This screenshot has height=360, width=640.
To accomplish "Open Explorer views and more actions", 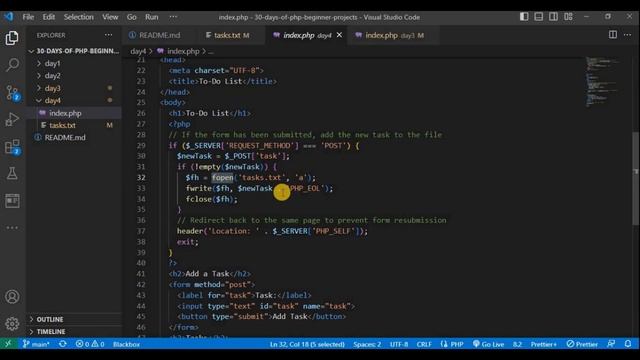I will pos(108,35).
